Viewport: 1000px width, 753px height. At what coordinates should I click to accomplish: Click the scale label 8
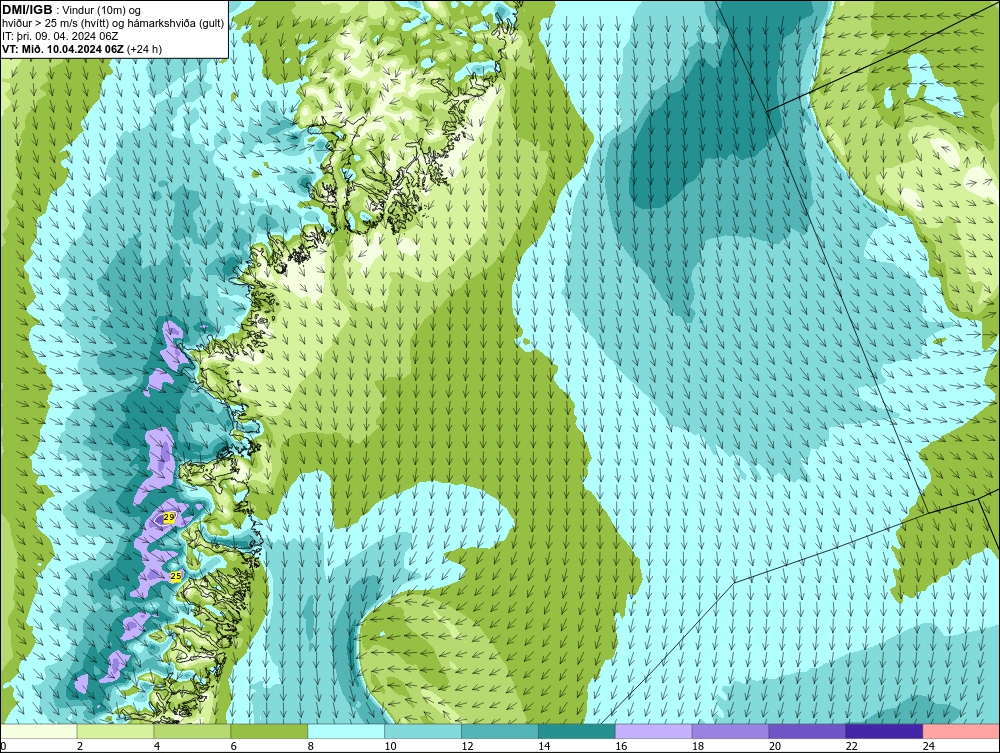311,746
